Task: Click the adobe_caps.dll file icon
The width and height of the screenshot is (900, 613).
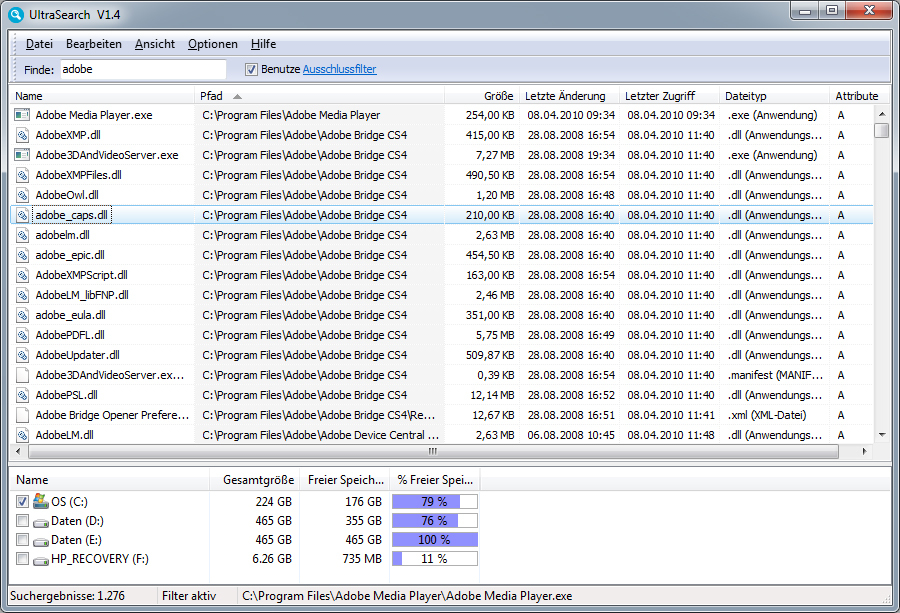Action: click(22, 215)
